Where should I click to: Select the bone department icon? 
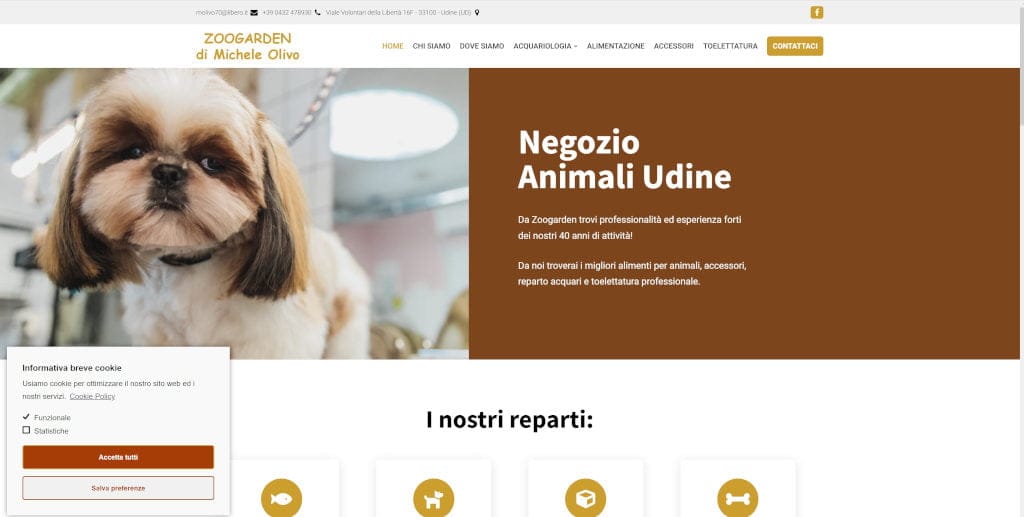tap(738, 498)
